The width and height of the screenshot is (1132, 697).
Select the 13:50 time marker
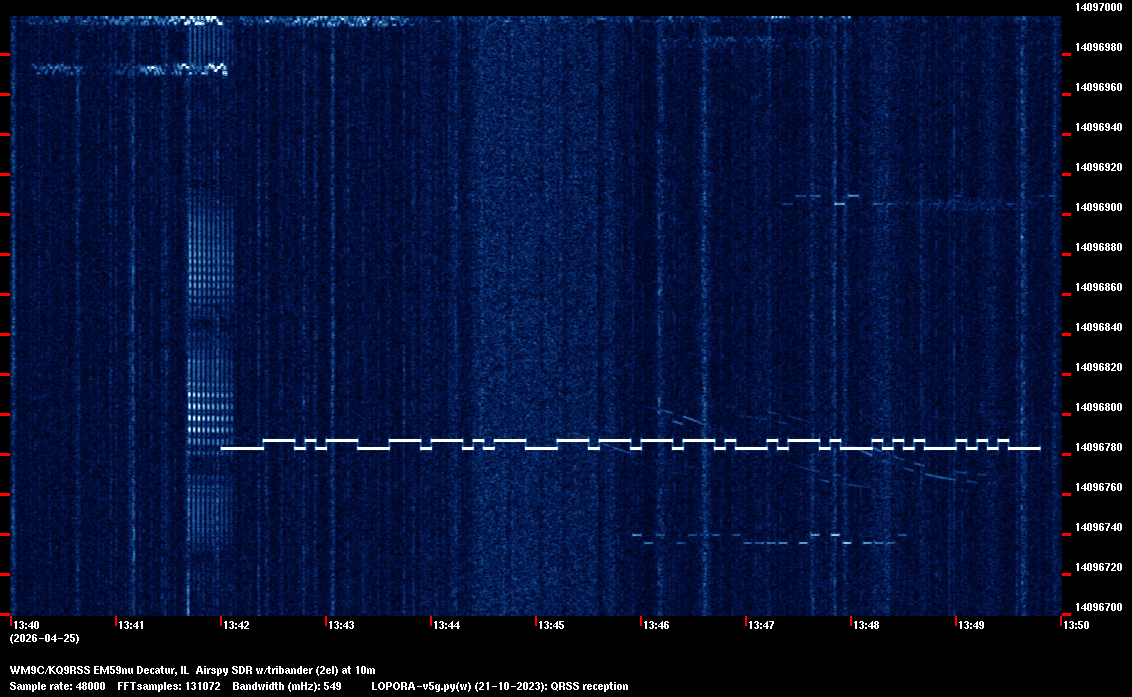tap(1076, 626)
